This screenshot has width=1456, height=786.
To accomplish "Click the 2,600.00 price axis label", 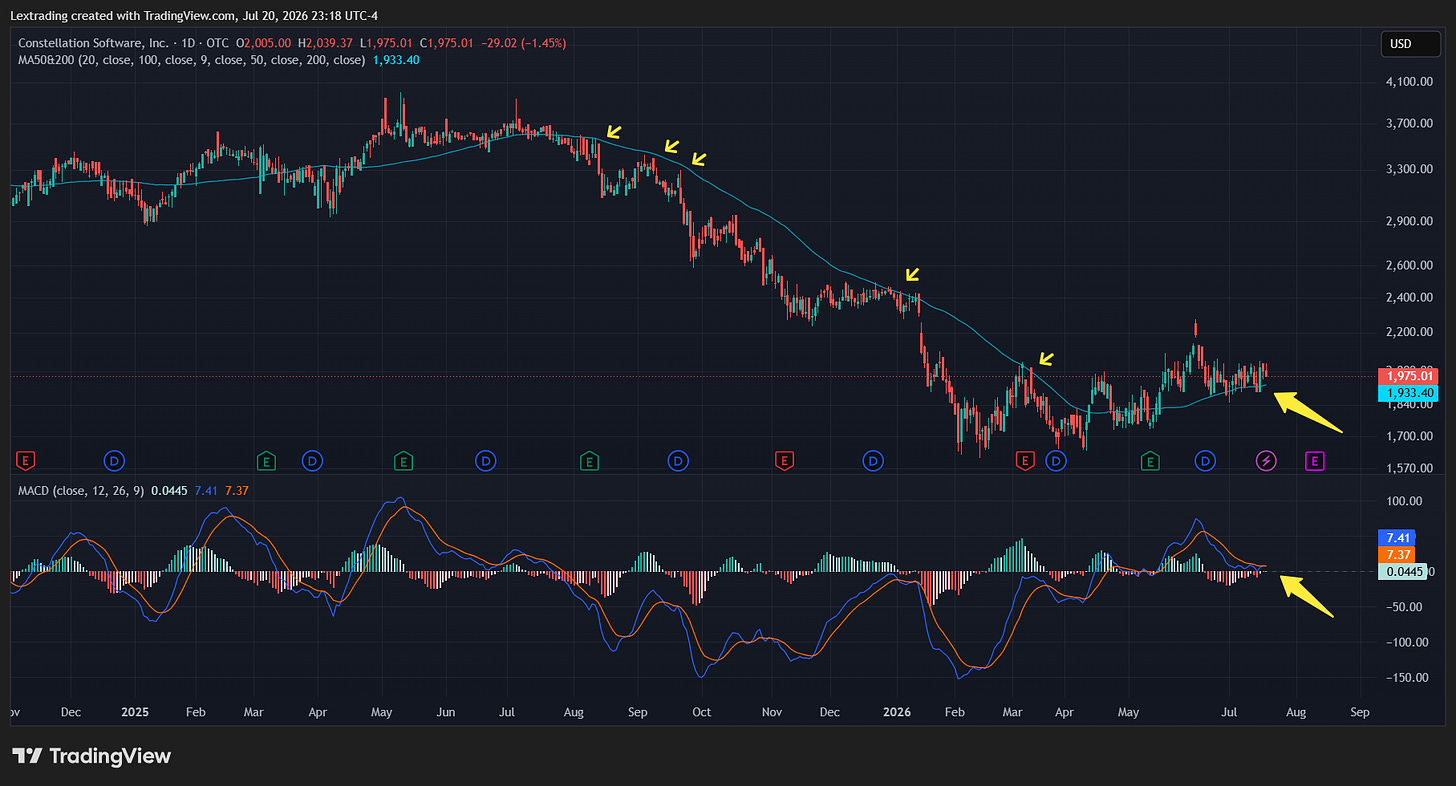I will point(1410,265).
